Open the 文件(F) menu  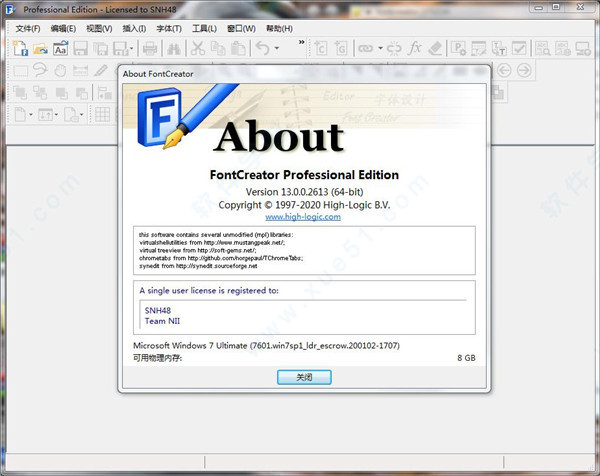pos(28,29)
